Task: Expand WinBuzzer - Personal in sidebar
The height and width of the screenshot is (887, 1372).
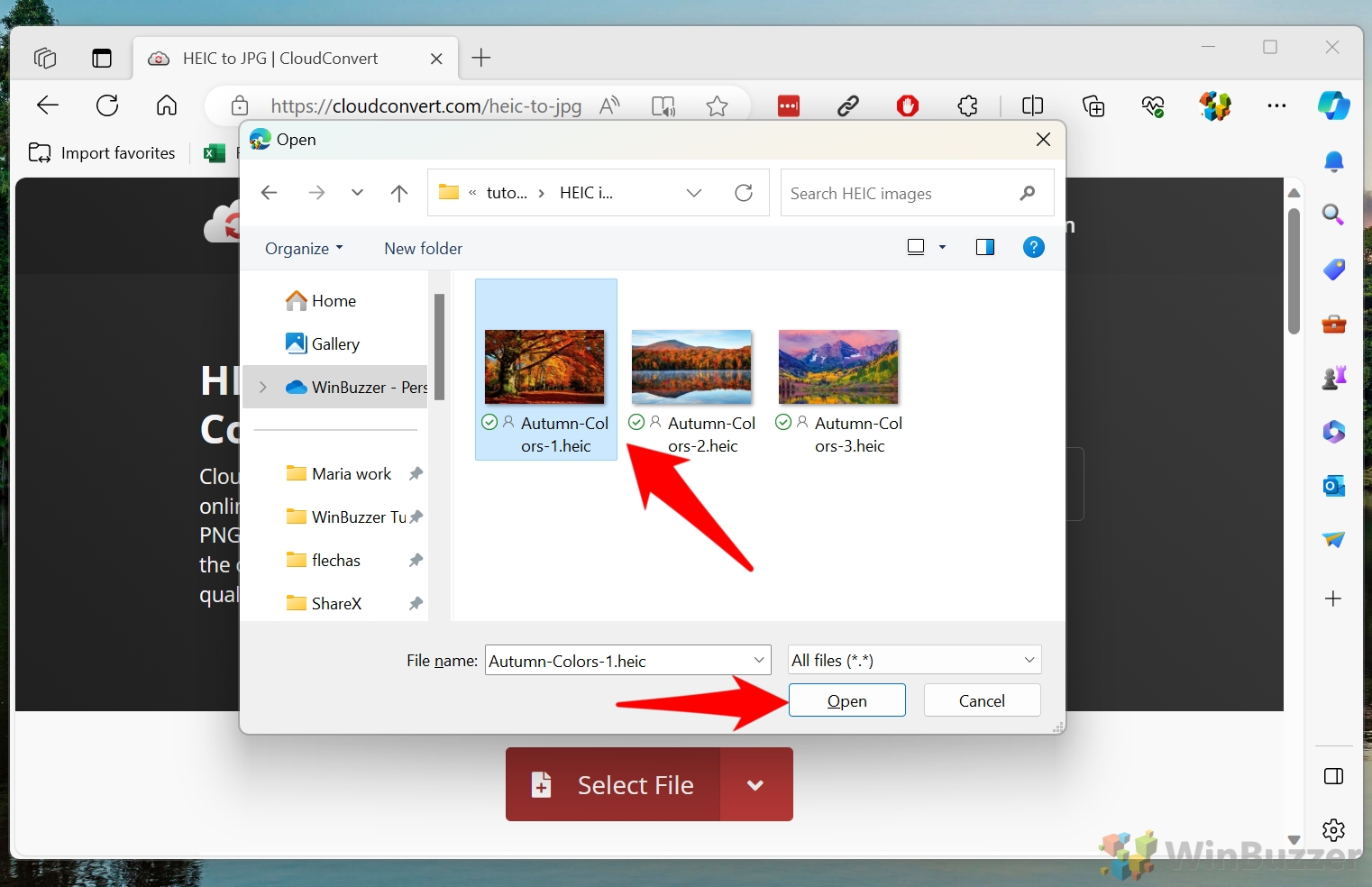Action: (x=262, y=387)
